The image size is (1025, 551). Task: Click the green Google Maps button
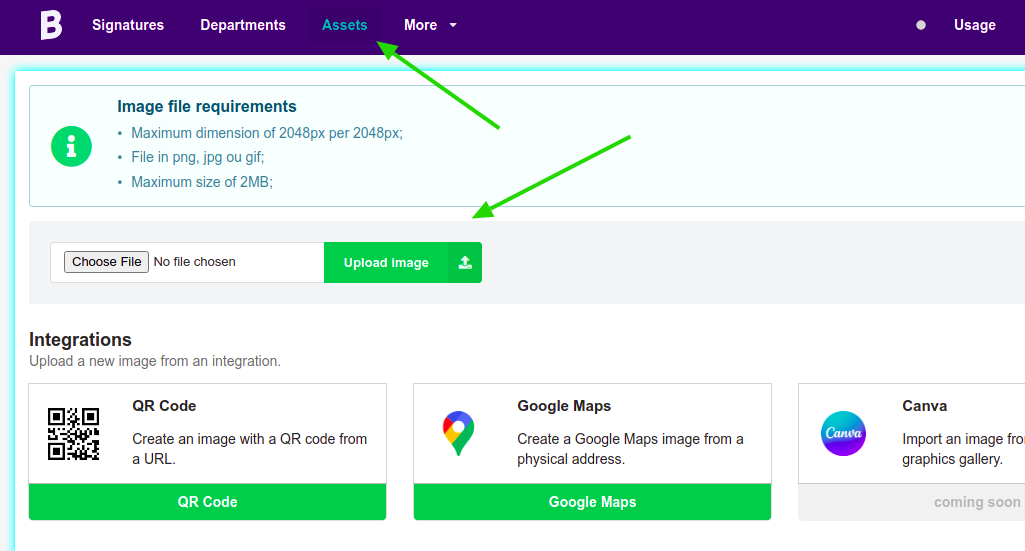[592, 502]
